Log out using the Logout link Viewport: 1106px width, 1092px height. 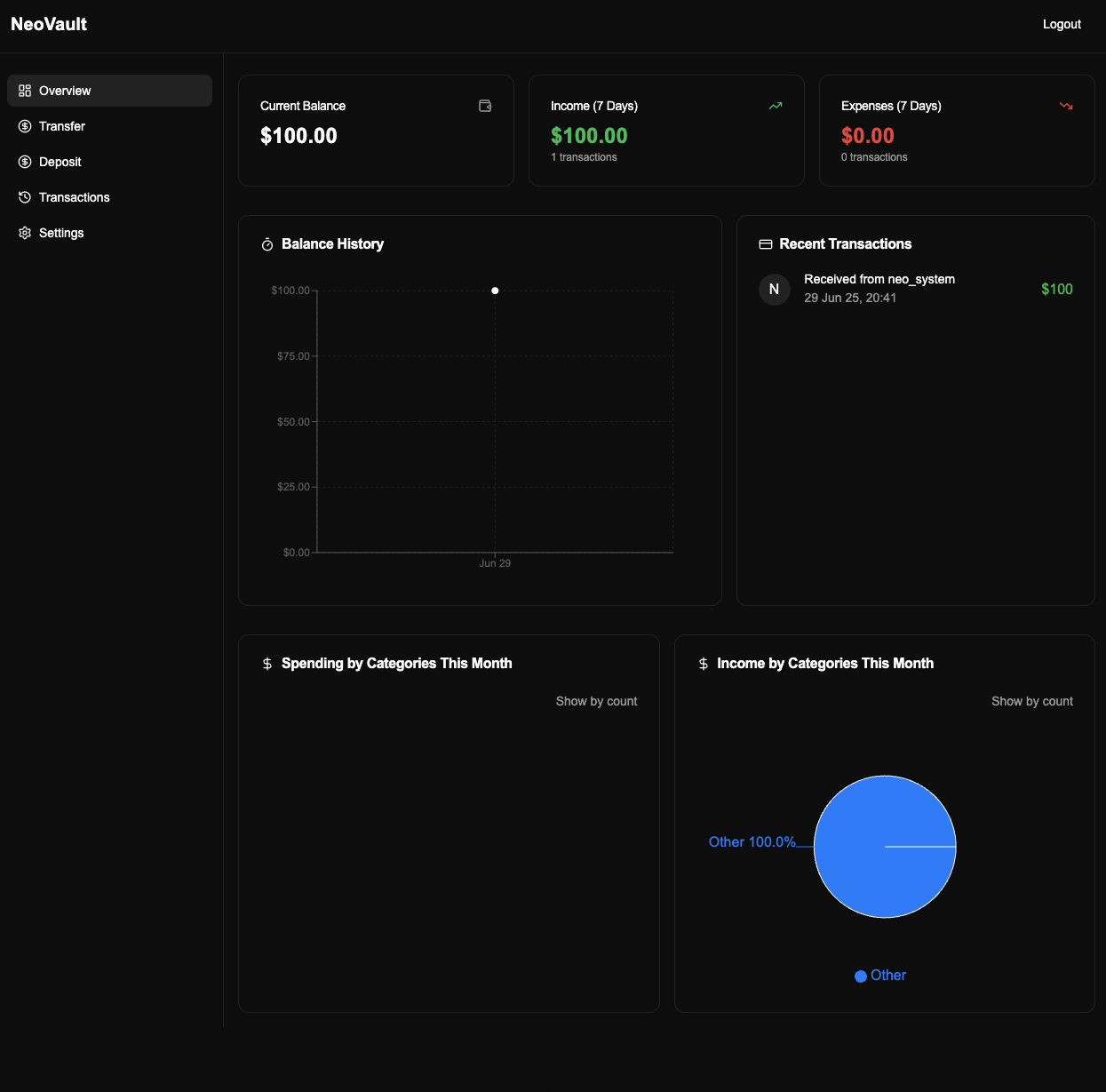click(x=1062, y=24)
